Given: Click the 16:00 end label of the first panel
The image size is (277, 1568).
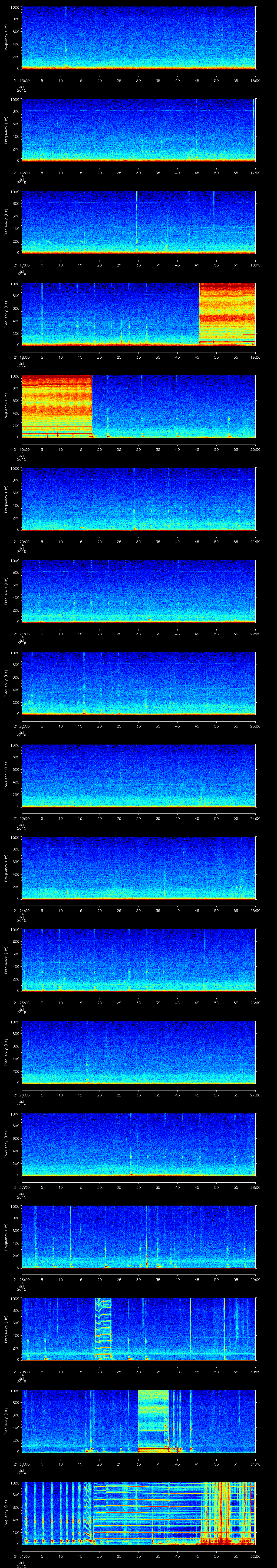Looking at the screenshot, I should pyautogui.click(x=256, y=80).
